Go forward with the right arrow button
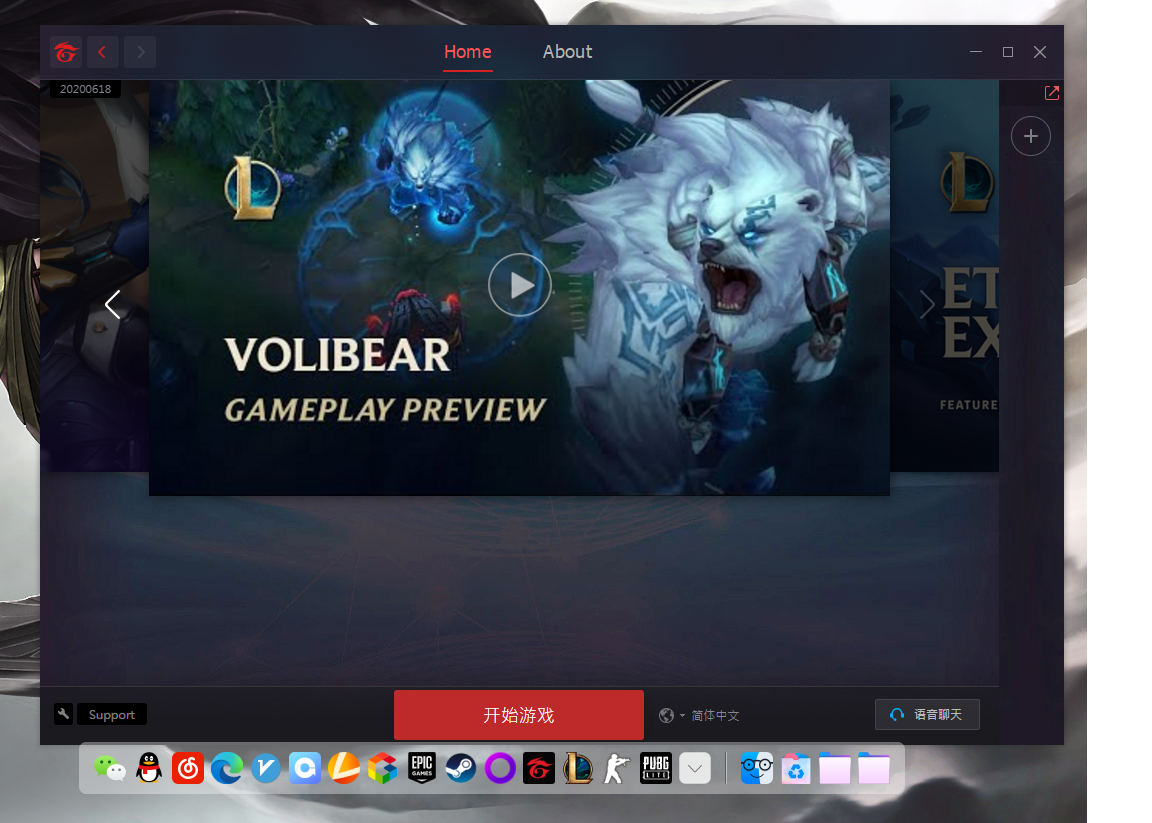This screenshot has height=823, width=1152. (140, 52)
